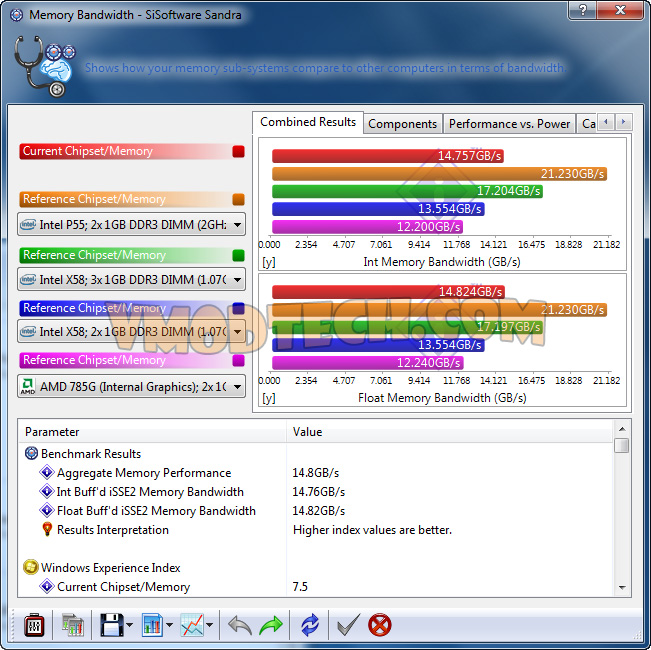Screen dimensions: 651x650
Task: Click the line graph icon in toolbar
Action: point(192,625)
